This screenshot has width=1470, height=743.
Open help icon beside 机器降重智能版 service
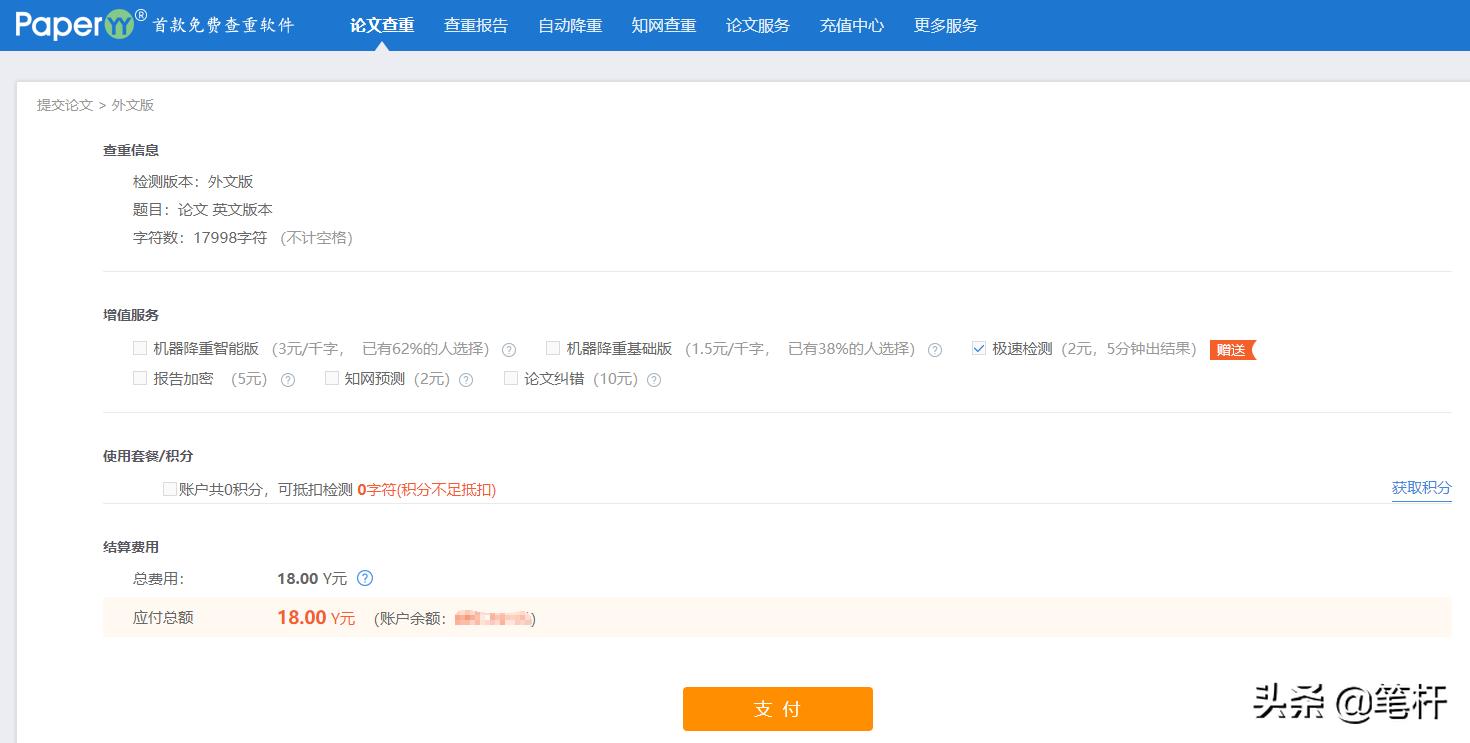[509, 349]
